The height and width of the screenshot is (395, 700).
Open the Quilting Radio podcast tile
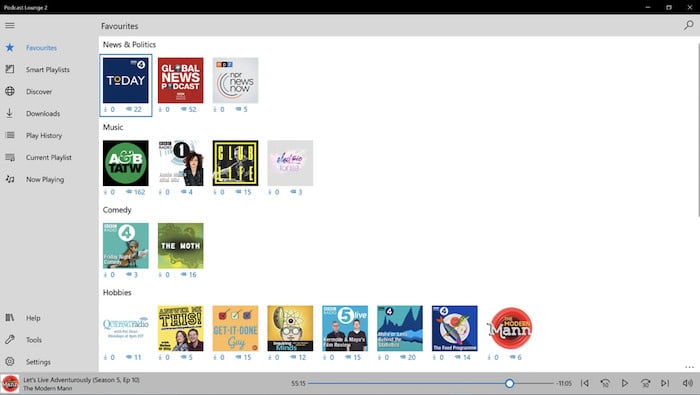coord(125,328)
